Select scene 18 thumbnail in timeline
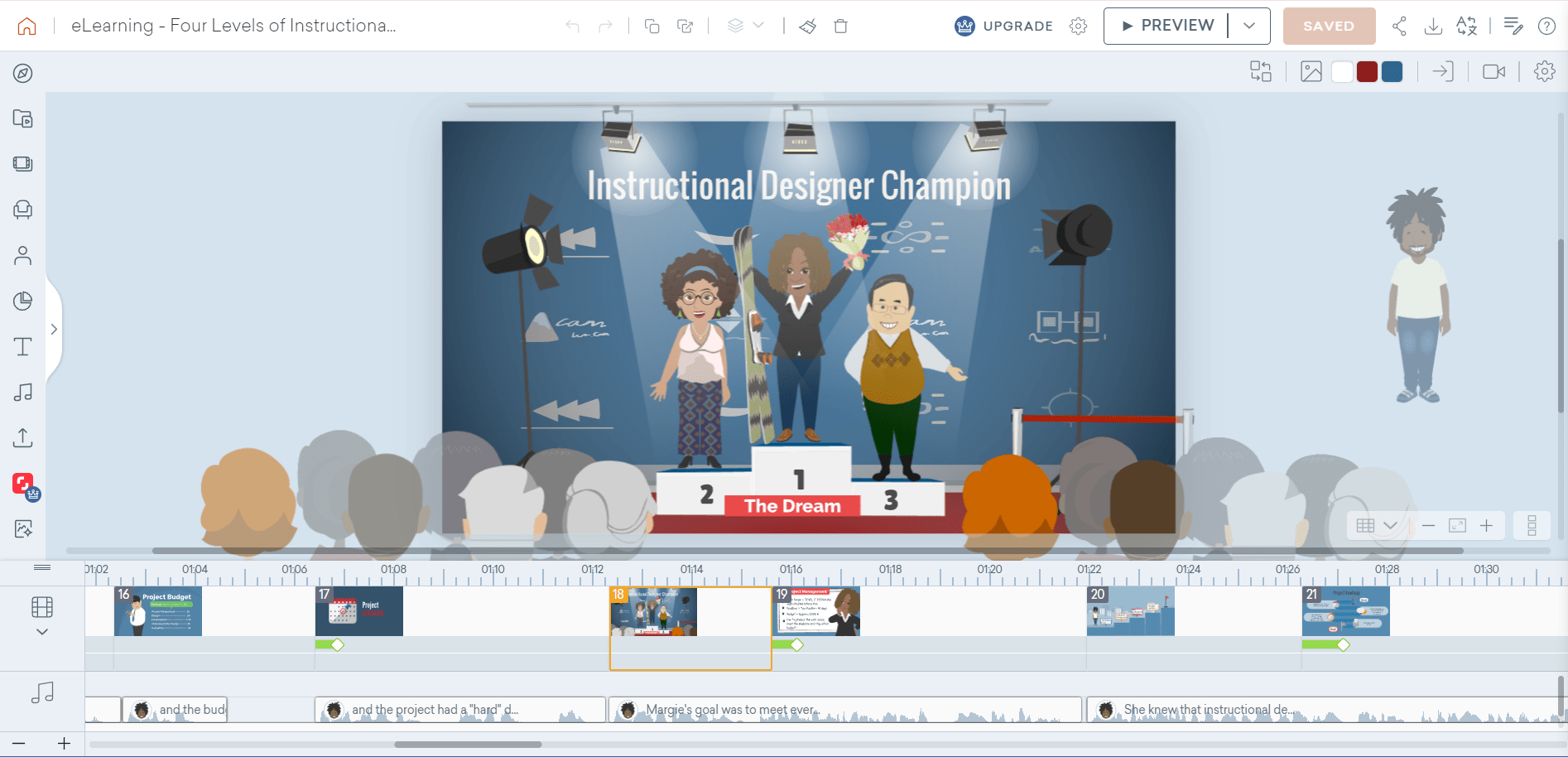The image size is (1568, 757). (654, 612)
